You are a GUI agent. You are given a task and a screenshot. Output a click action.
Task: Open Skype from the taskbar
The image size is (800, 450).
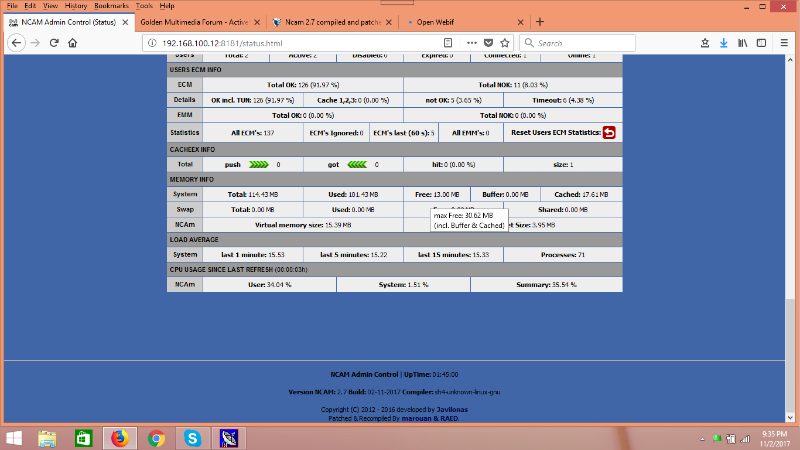point(192,438)
